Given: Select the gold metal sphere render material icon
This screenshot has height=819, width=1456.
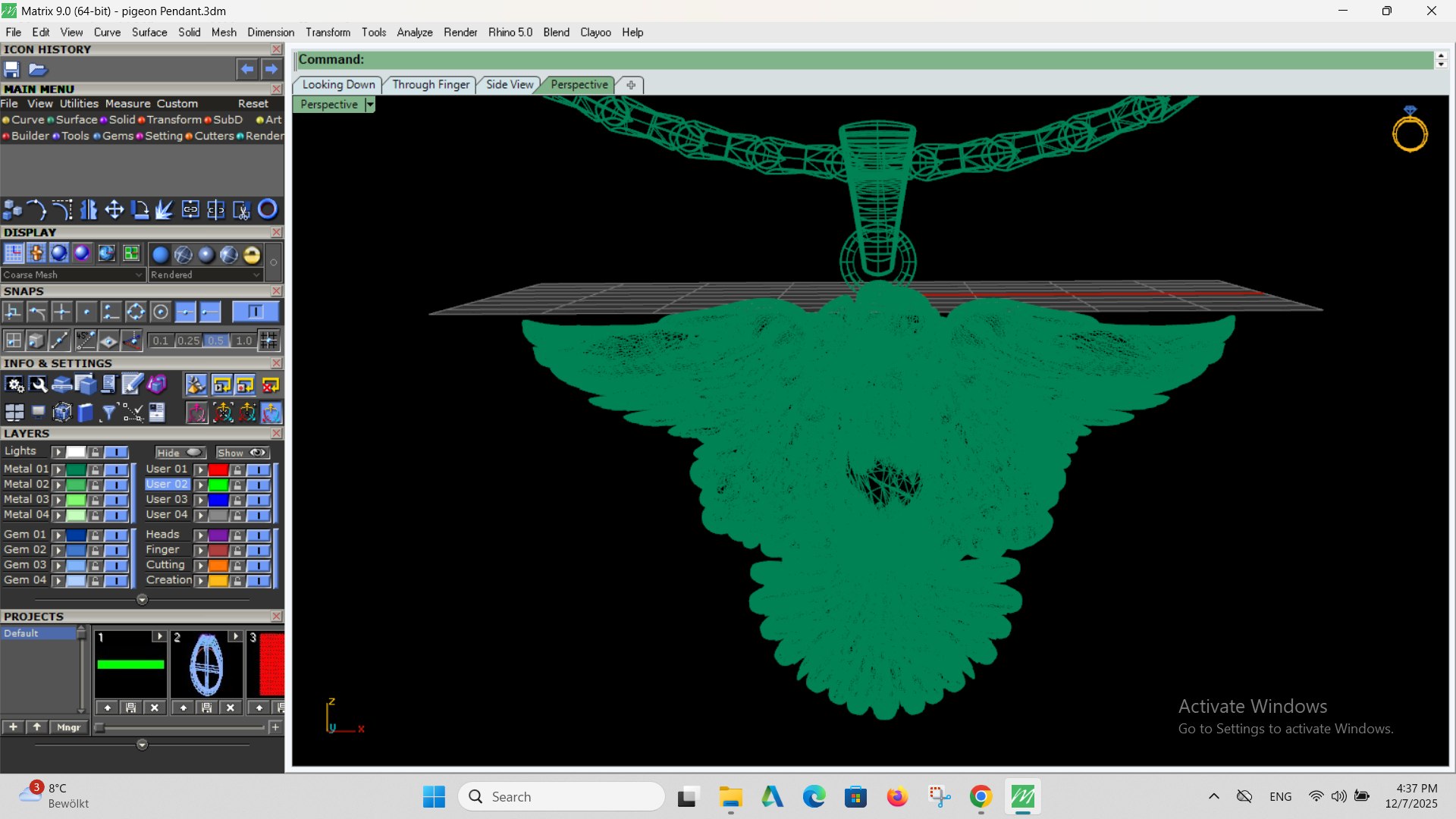Looking at the screenshot, I should tap(252, 254).
